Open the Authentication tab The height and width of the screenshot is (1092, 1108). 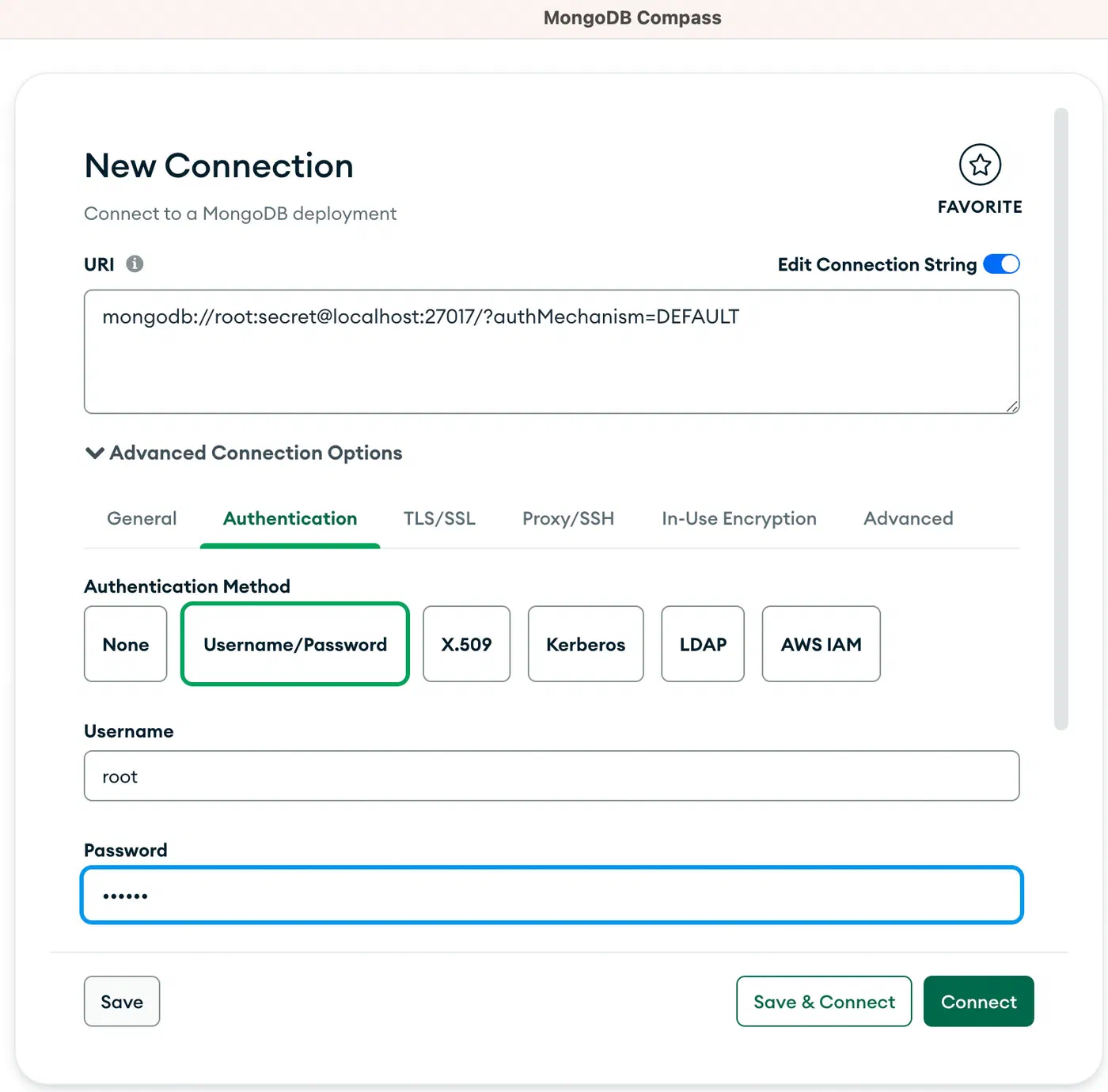290,518
